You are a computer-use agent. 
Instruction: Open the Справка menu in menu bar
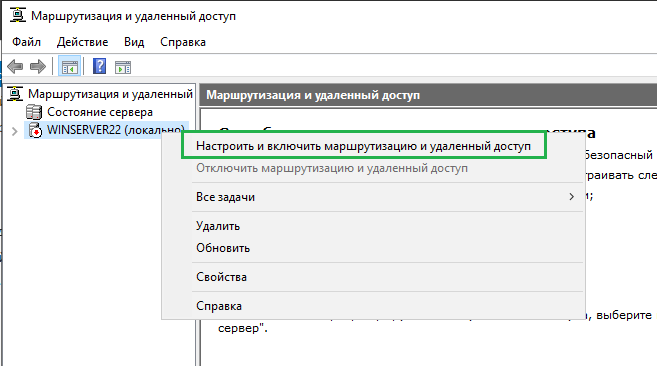(183, 42)
